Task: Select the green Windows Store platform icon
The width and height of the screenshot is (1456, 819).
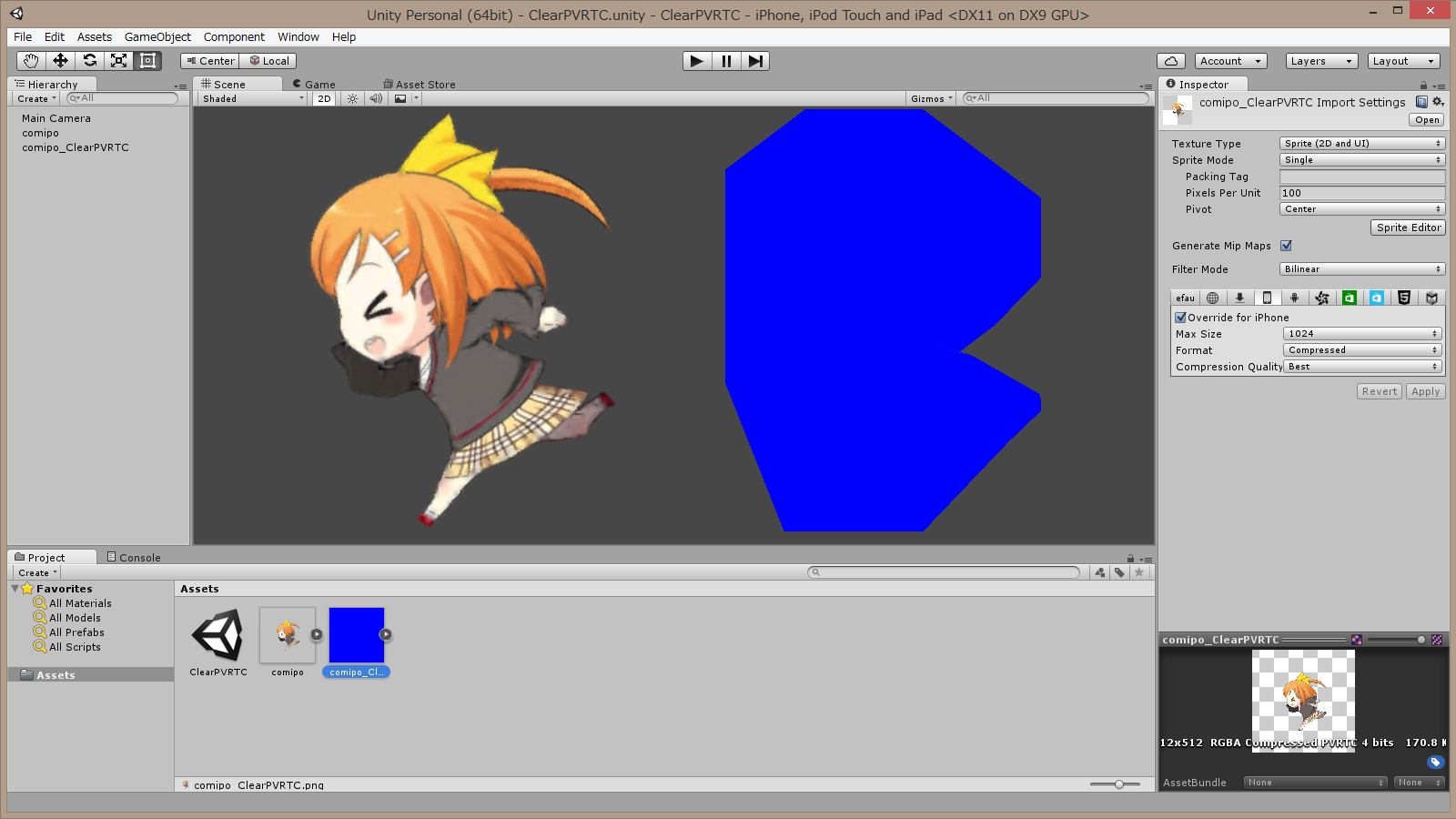Action: [x=1350, y=298]
